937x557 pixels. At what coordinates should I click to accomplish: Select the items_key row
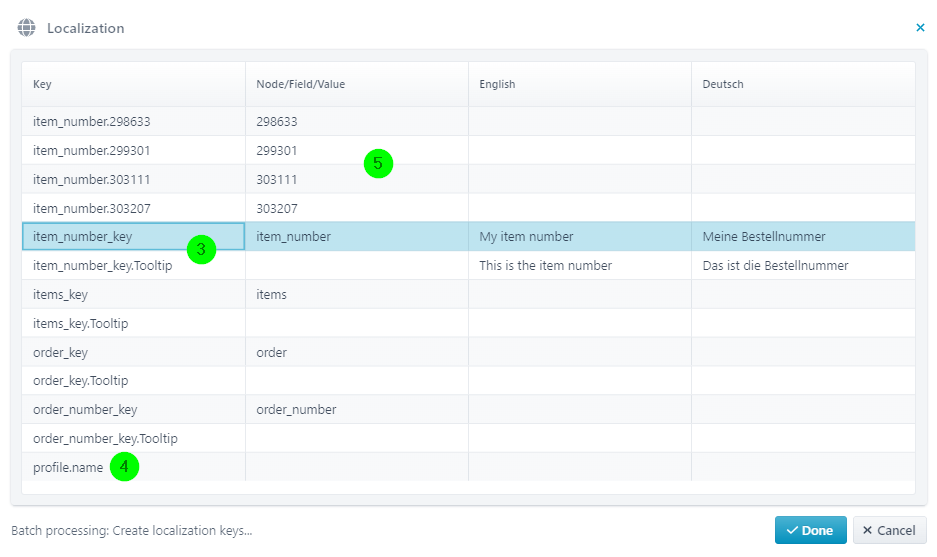pyautogui.click(x=60, y=295)
